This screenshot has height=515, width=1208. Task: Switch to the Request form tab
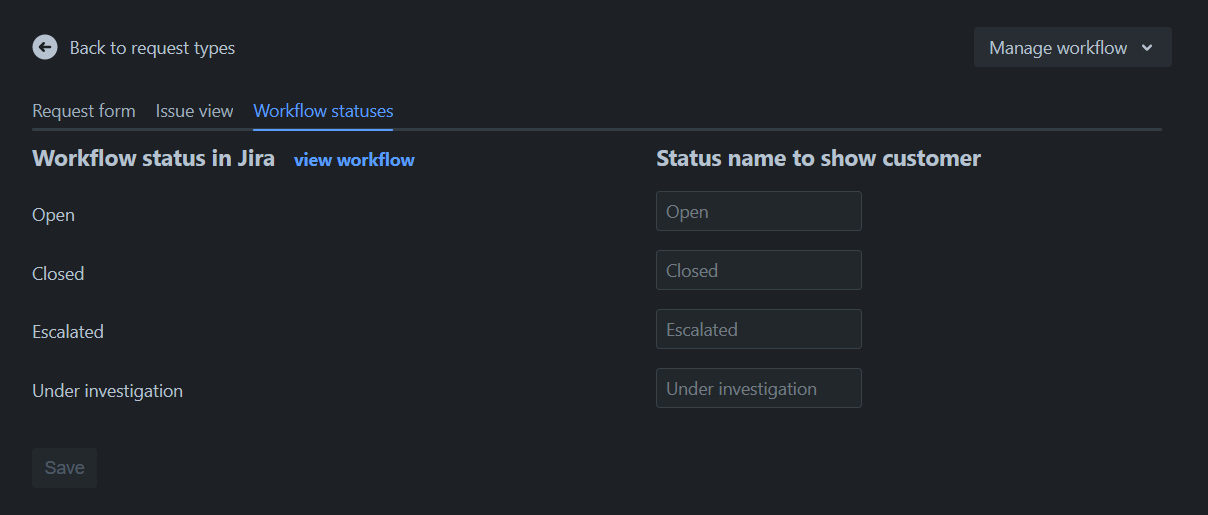pos(84,111)
